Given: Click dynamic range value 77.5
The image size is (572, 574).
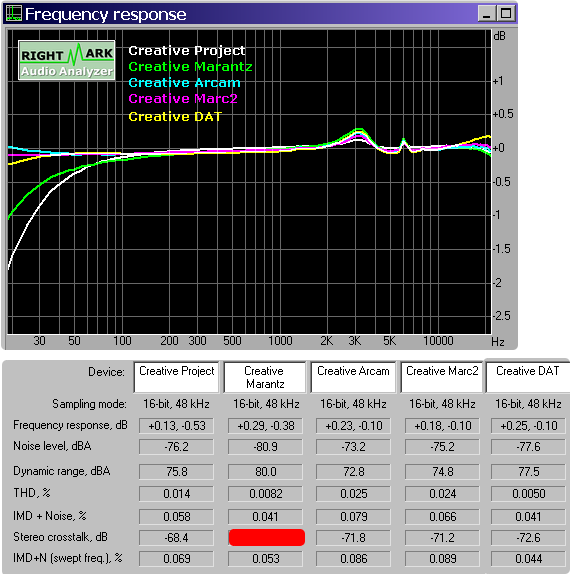Looking at the screenshot, I should click(x=528, y=472).
